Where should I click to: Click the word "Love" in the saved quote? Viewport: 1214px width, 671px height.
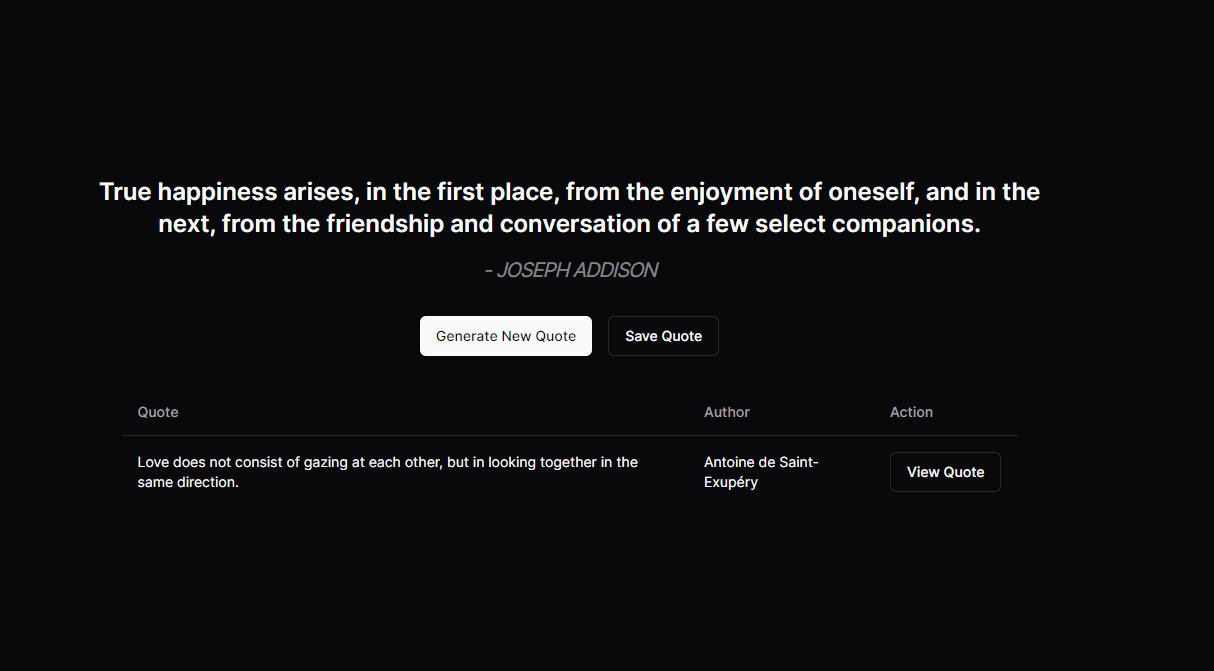pos(153,462)
